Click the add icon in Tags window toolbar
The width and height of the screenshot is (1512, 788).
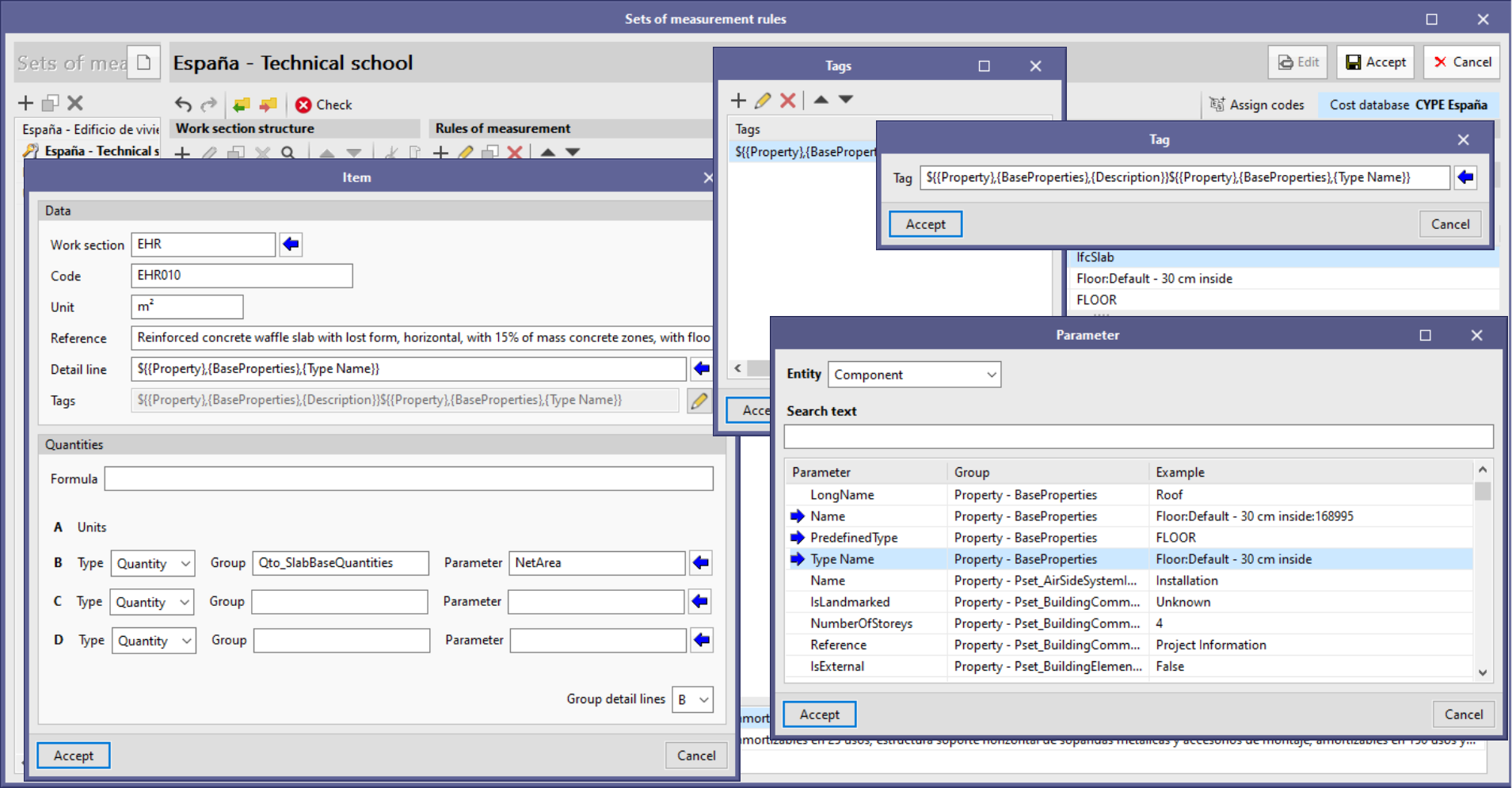click(x=738, y=100)
